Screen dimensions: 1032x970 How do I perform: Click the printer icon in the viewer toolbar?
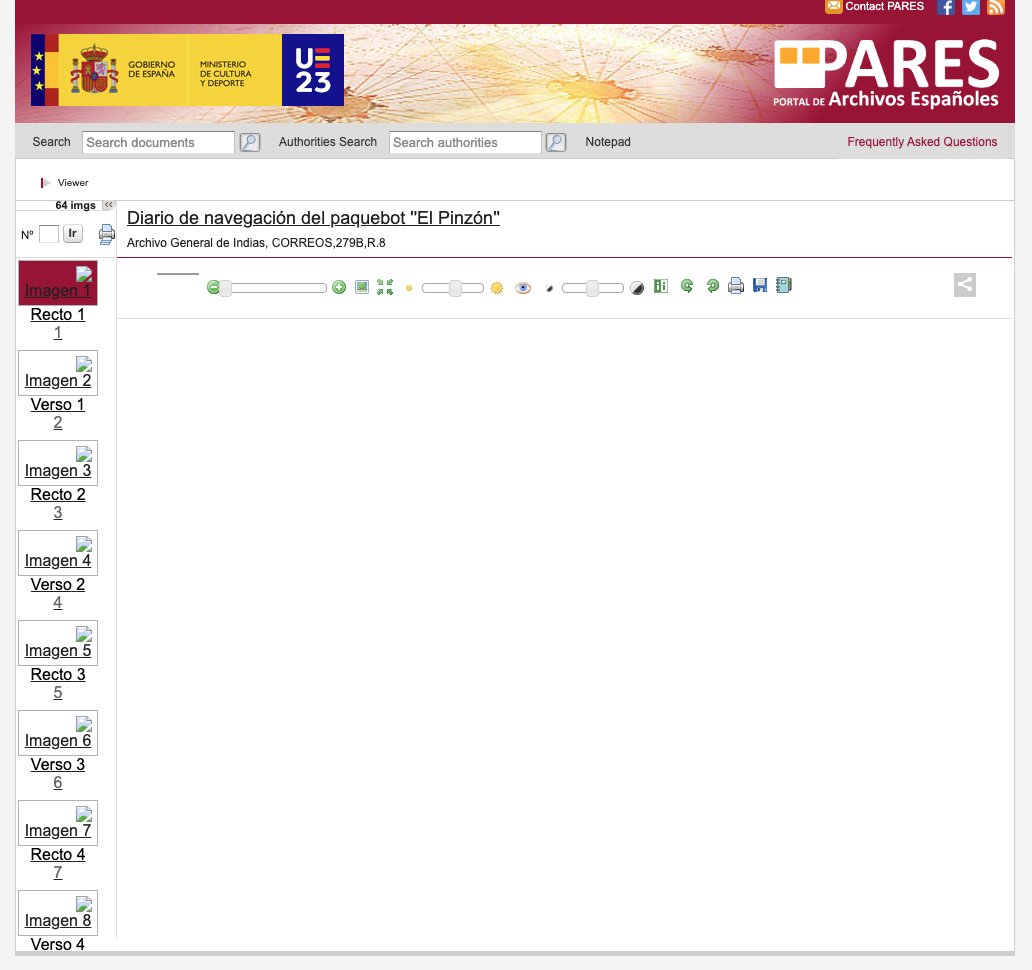pyautogui.click(x=736, y=286)
